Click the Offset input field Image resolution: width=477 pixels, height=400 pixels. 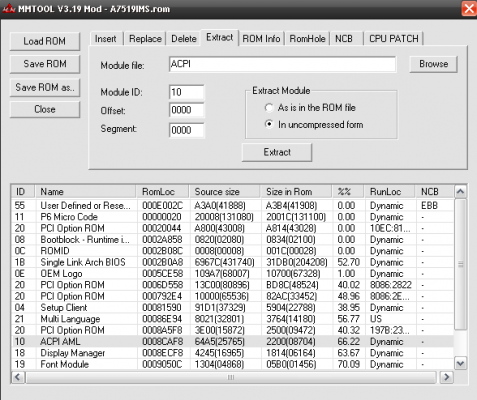point(187,110)
